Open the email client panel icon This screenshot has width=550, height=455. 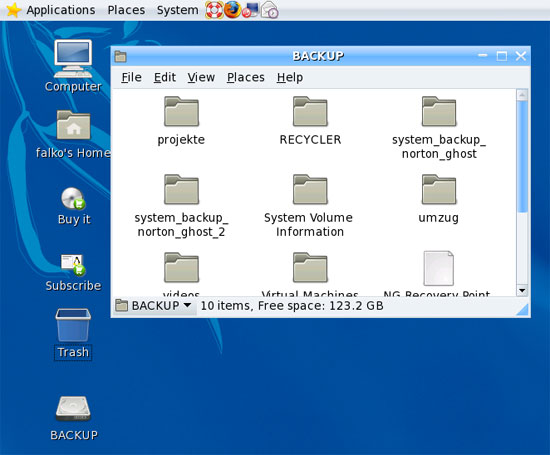point(269,10)
